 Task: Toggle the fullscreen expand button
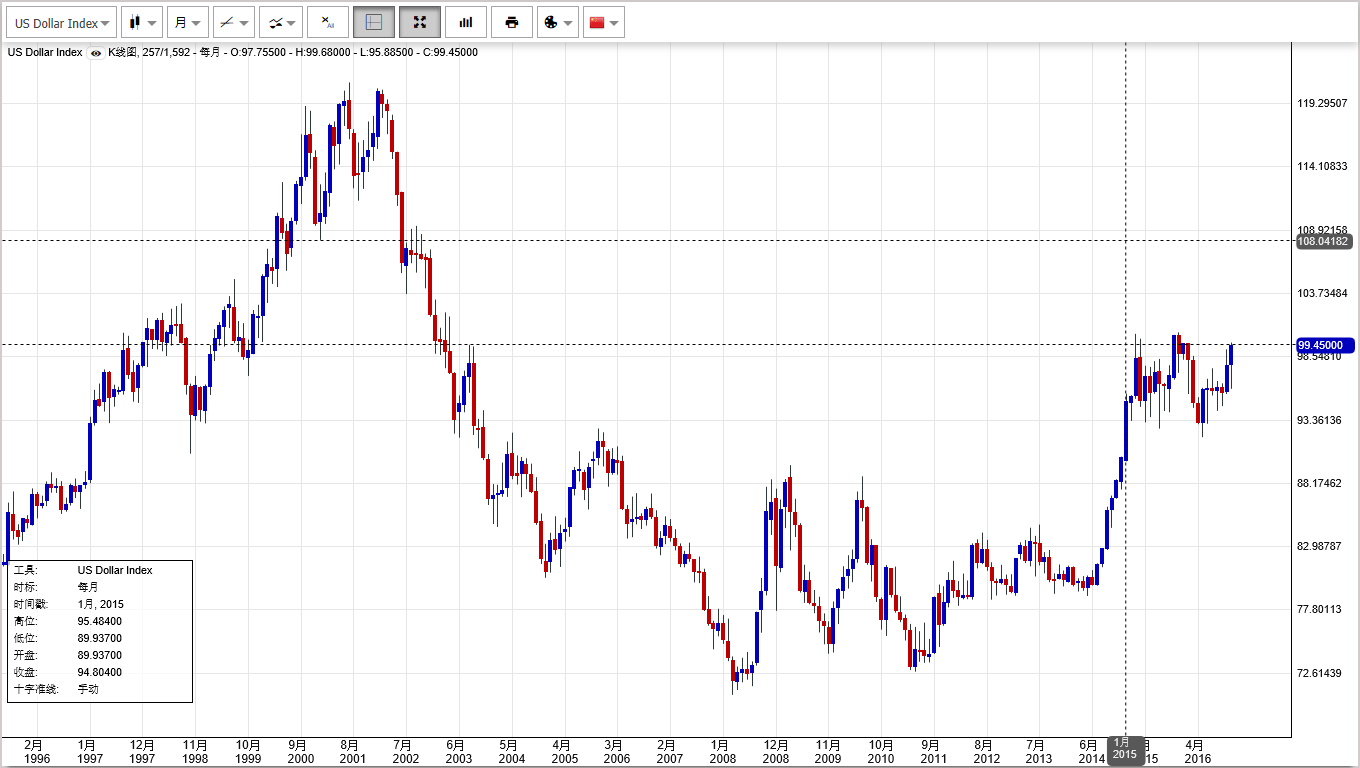(420, 22)
